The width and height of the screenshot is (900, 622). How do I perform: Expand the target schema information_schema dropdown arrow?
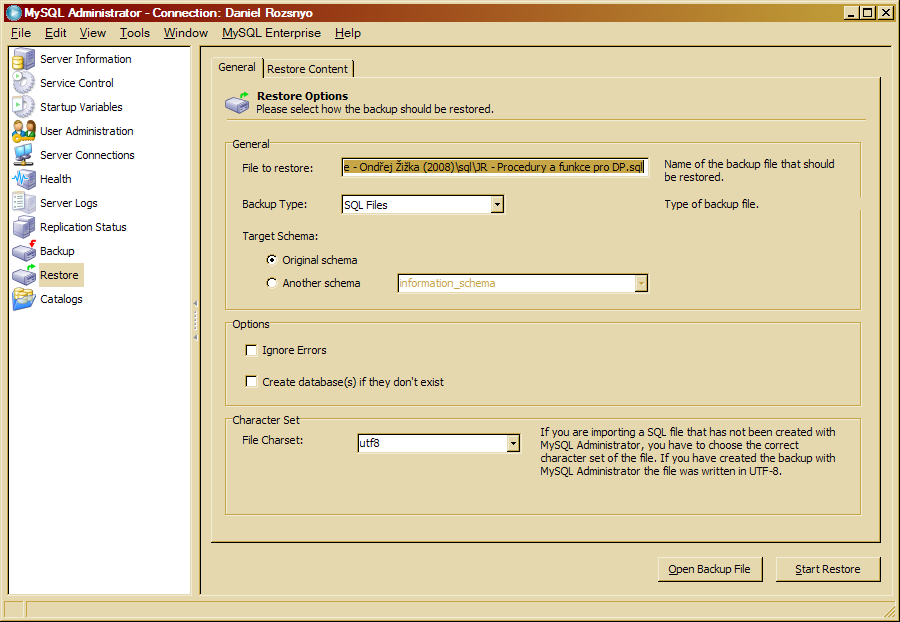pos(641,283)
